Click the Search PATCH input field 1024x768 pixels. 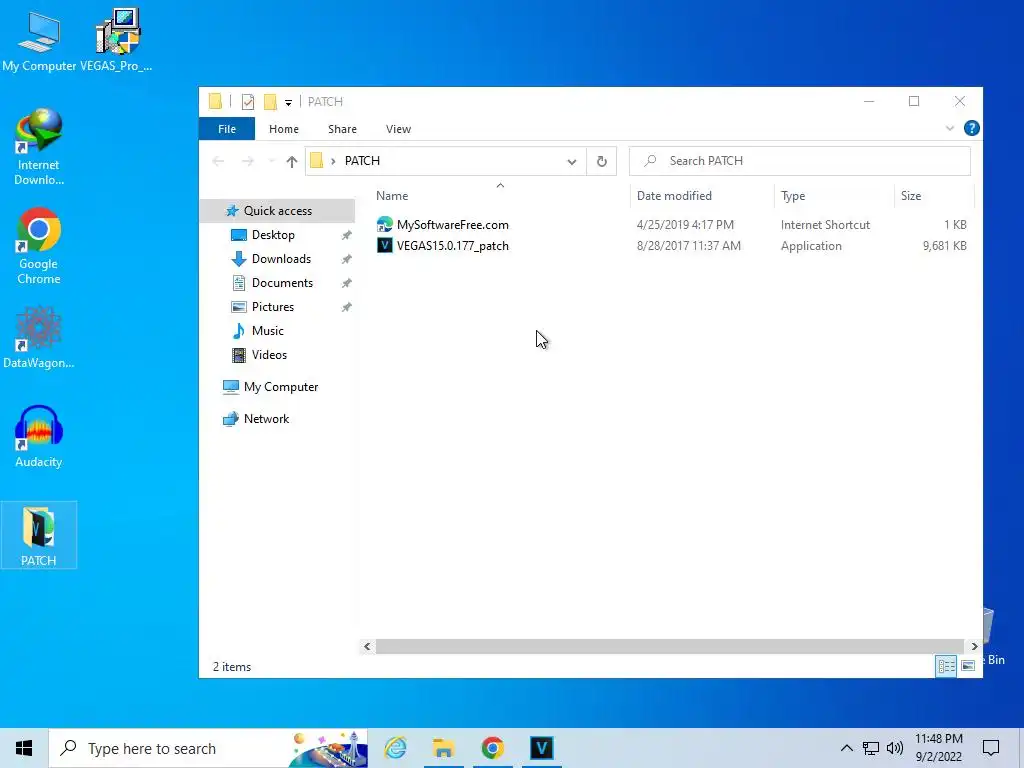799,161
